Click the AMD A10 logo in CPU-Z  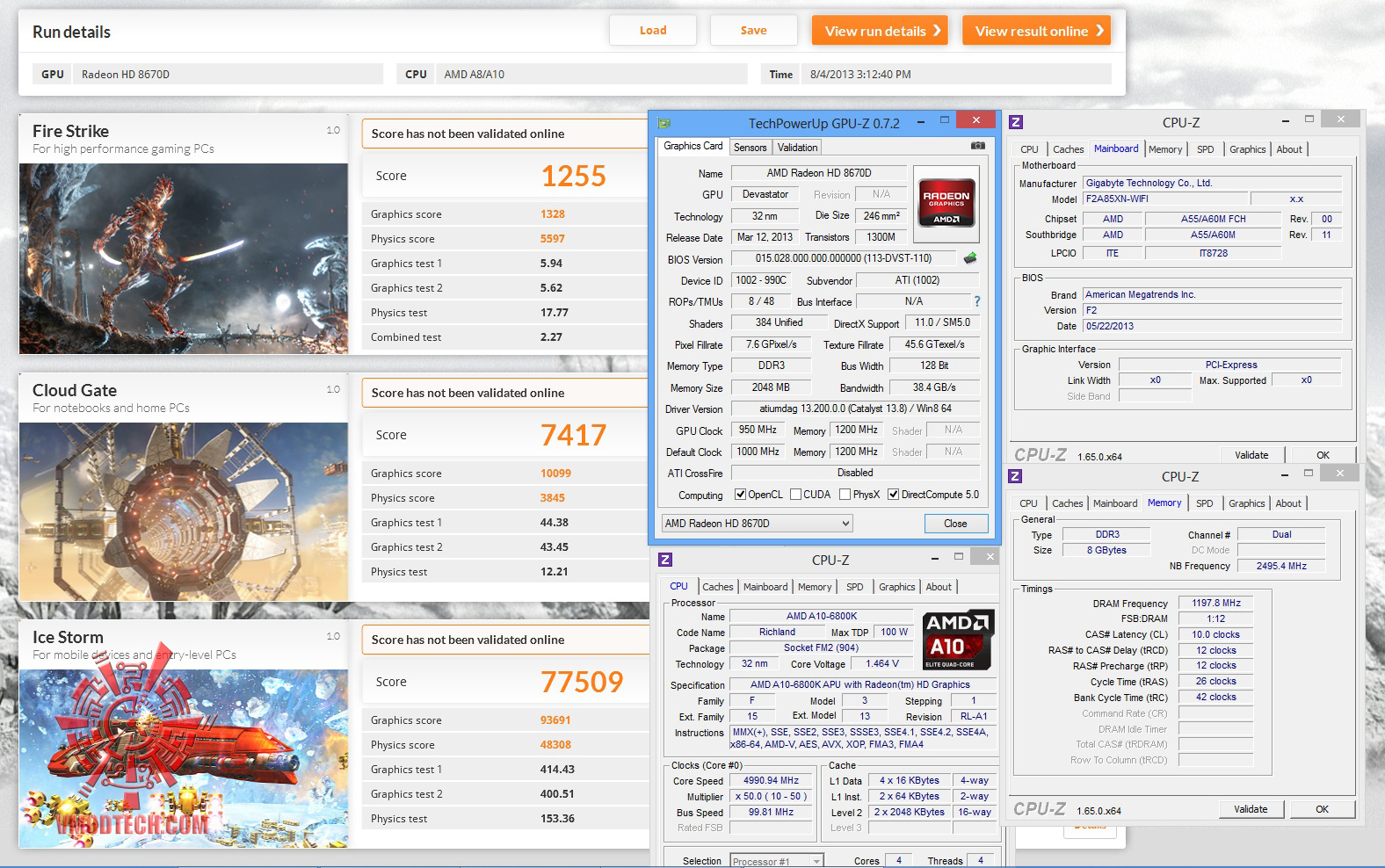959,640
